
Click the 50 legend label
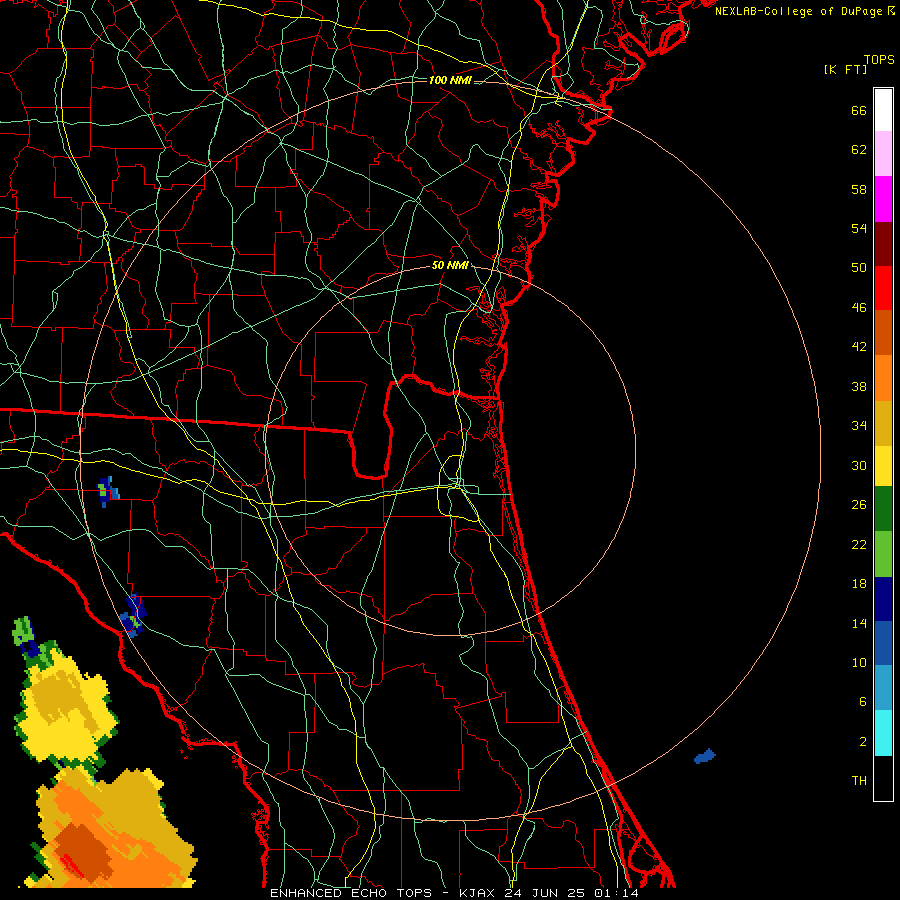(x=859, y=267)
